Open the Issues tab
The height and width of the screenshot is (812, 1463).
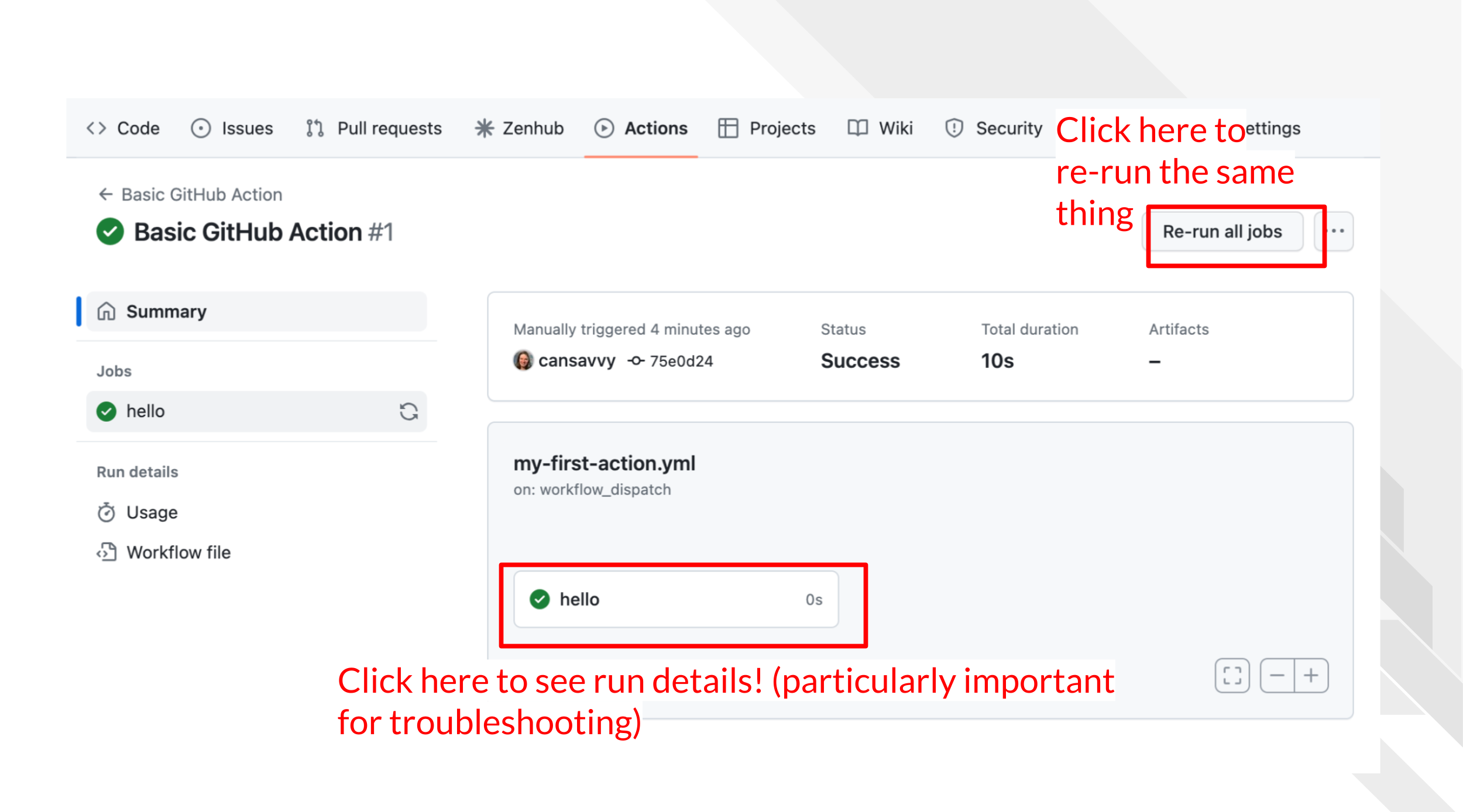click(232, 128)
